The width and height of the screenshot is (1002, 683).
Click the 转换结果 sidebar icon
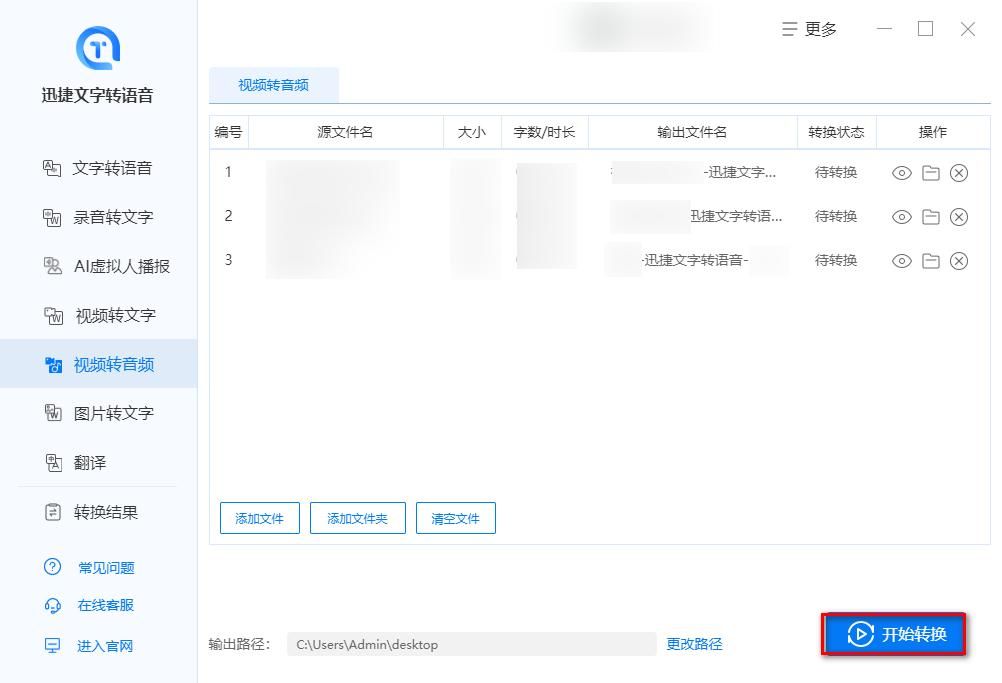53,512
